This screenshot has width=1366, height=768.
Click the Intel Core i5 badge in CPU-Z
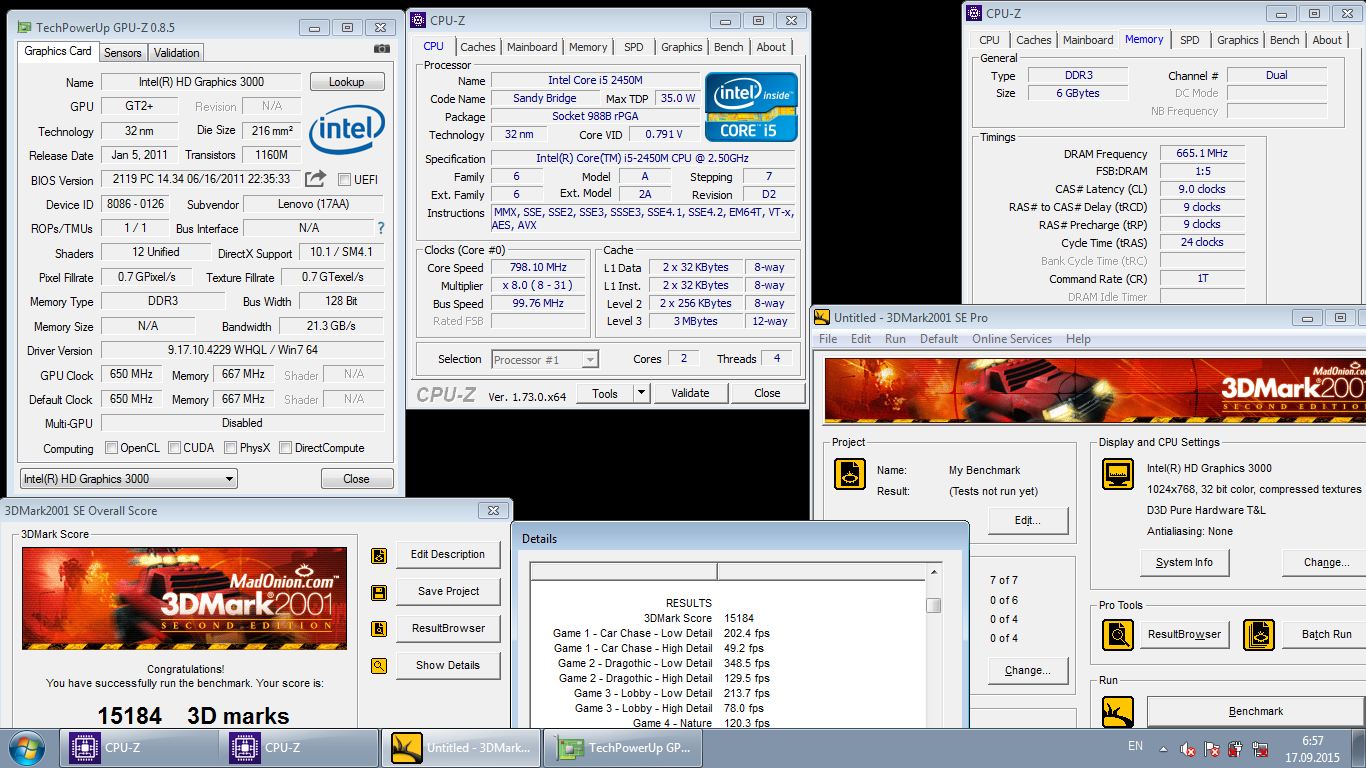tap(751, 107)
